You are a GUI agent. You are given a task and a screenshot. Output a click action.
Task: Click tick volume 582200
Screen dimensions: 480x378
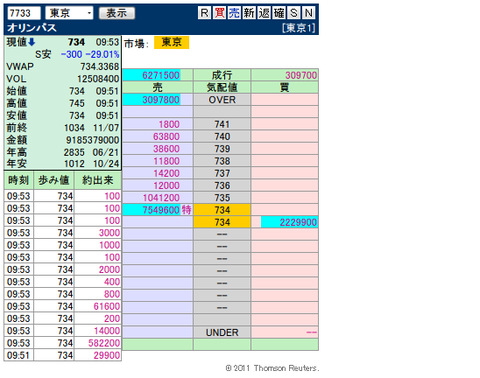(x=104, y=343)
